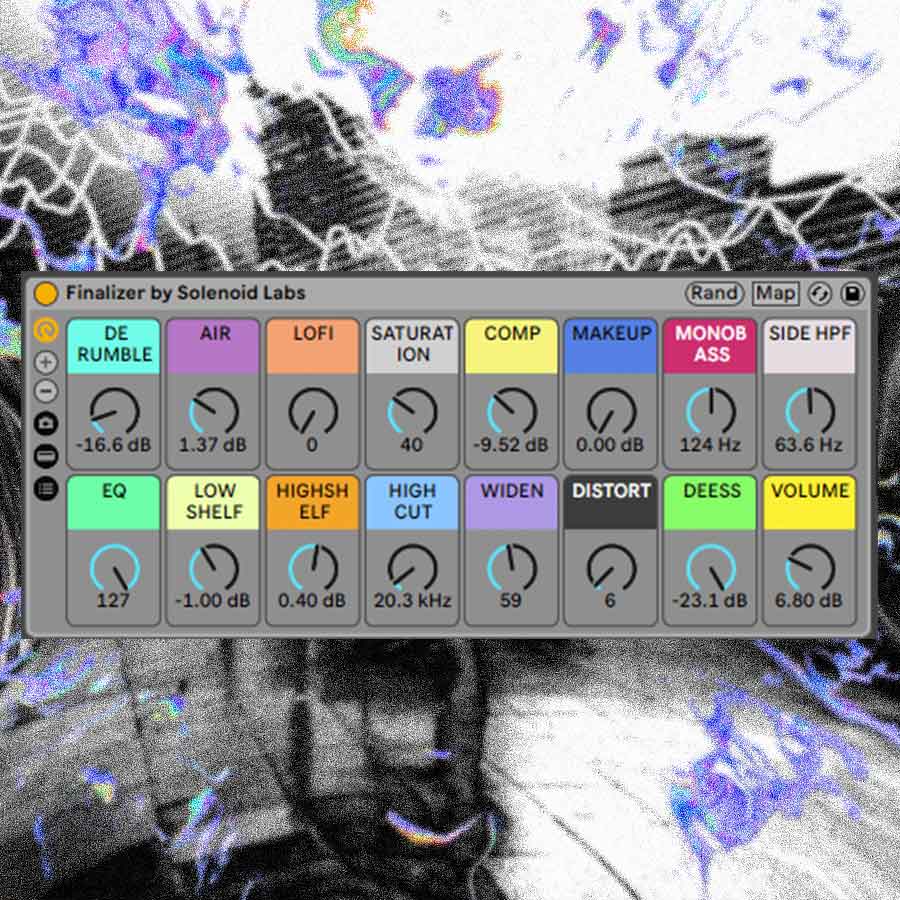Save the preset using the disk icon
The height and width of the screenshot is (900, 900).
850,294
